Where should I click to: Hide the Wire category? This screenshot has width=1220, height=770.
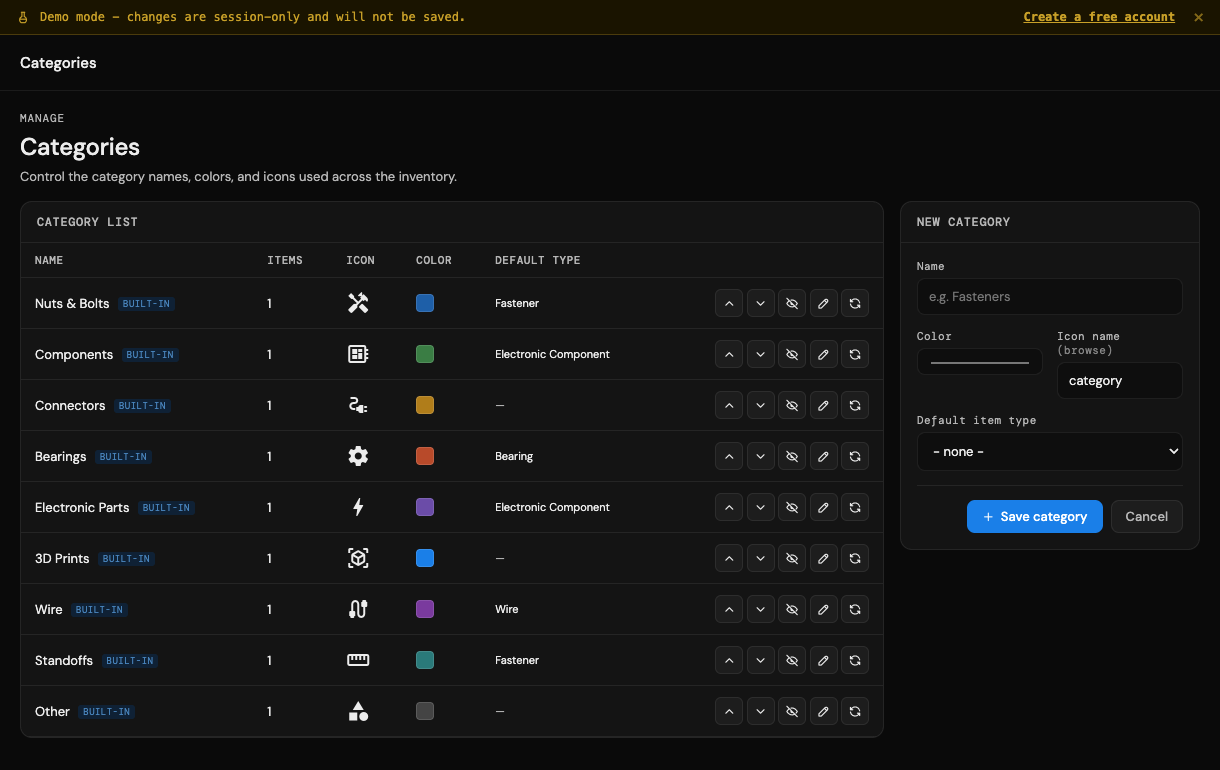[x=792, y=609]
